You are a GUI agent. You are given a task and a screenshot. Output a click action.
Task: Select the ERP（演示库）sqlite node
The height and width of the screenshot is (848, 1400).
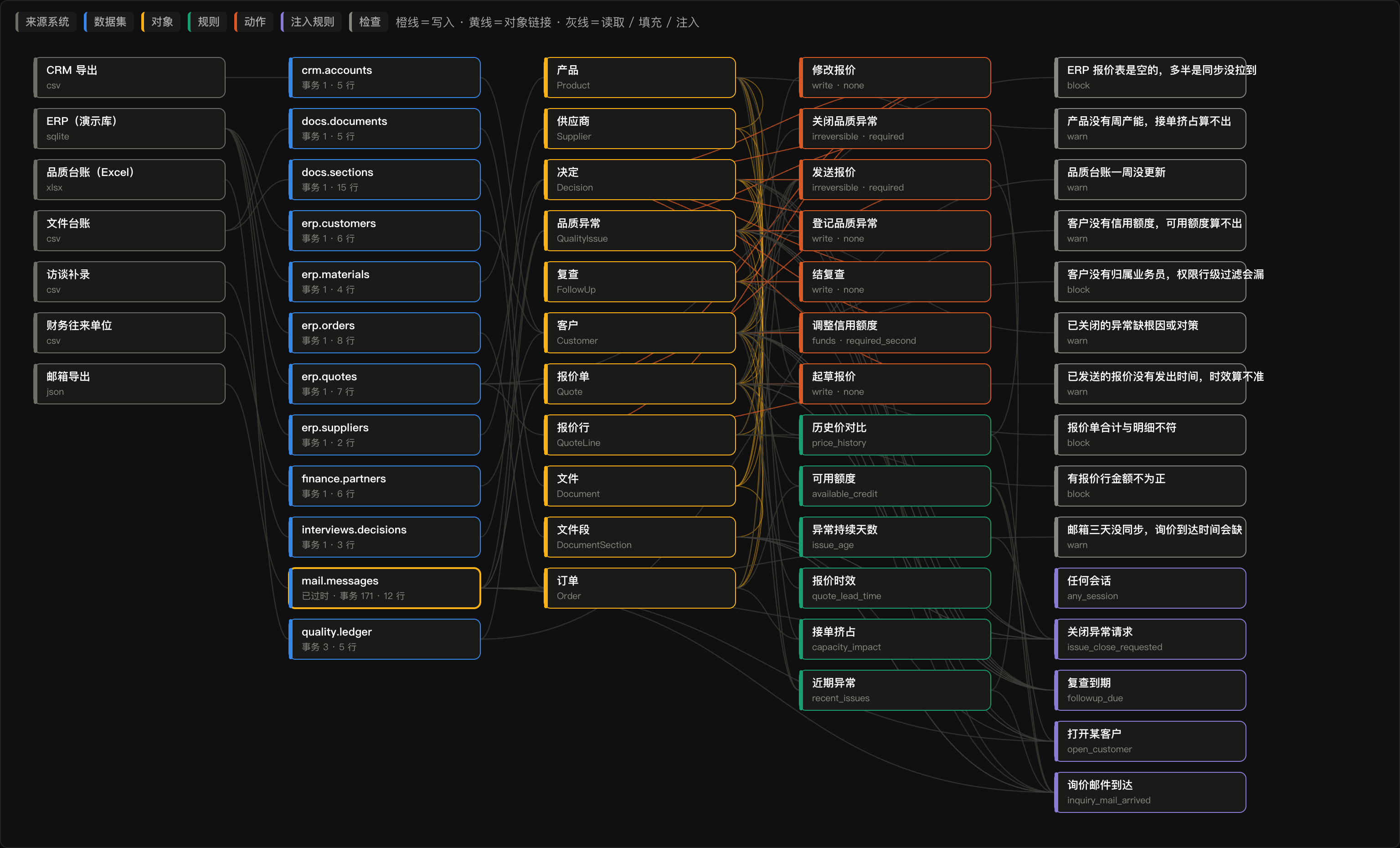[x=129, y=129]
